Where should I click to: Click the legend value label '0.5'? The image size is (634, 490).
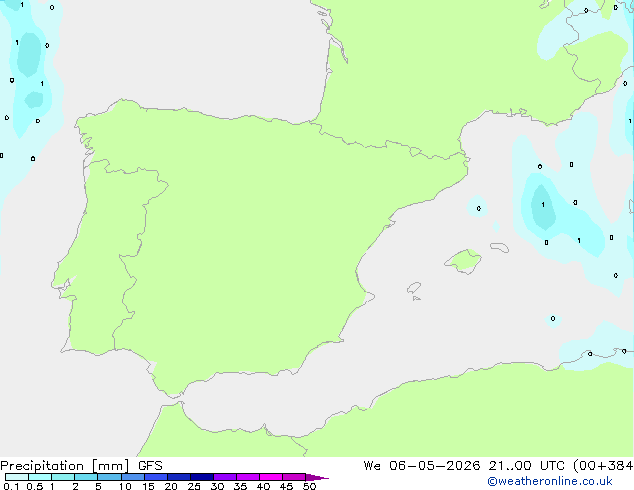35,486
